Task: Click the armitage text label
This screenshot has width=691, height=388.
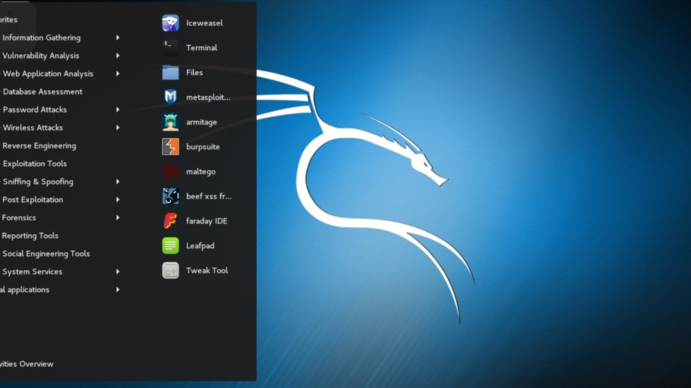Action: pyautogui.click(x=201, y=122)
